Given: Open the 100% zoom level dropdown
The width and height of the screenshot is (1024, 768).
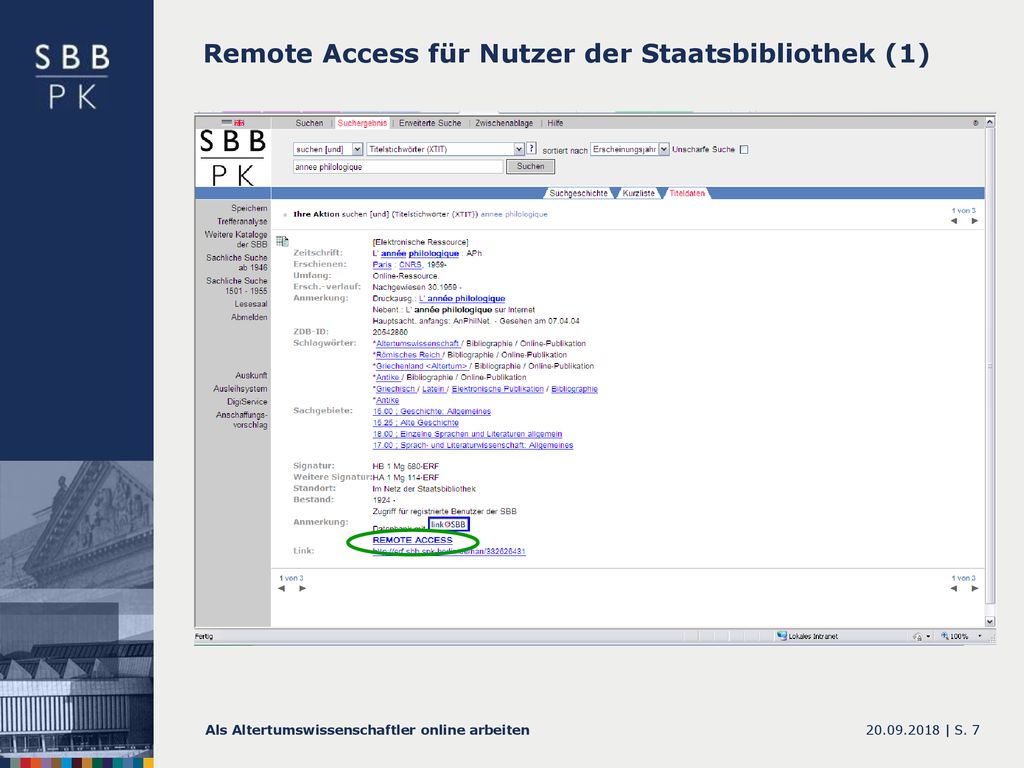Looking at the screenshot, I should (x=979, y=636).
